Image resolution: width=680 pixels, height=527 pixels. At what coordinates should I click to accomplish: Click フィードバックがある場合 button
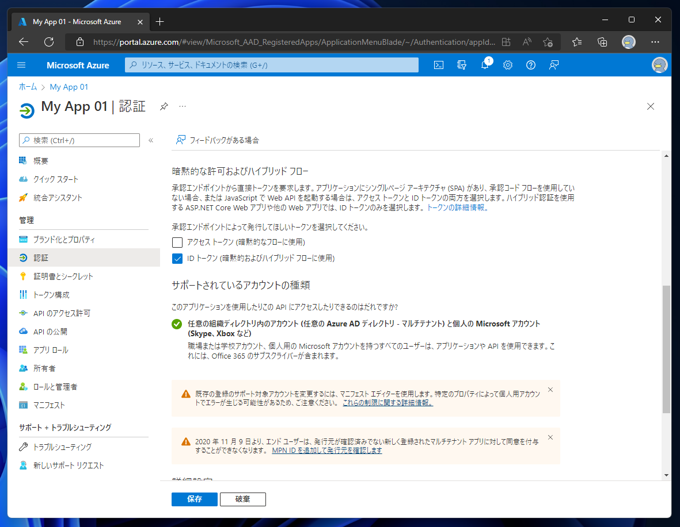[x=217, y=140]
